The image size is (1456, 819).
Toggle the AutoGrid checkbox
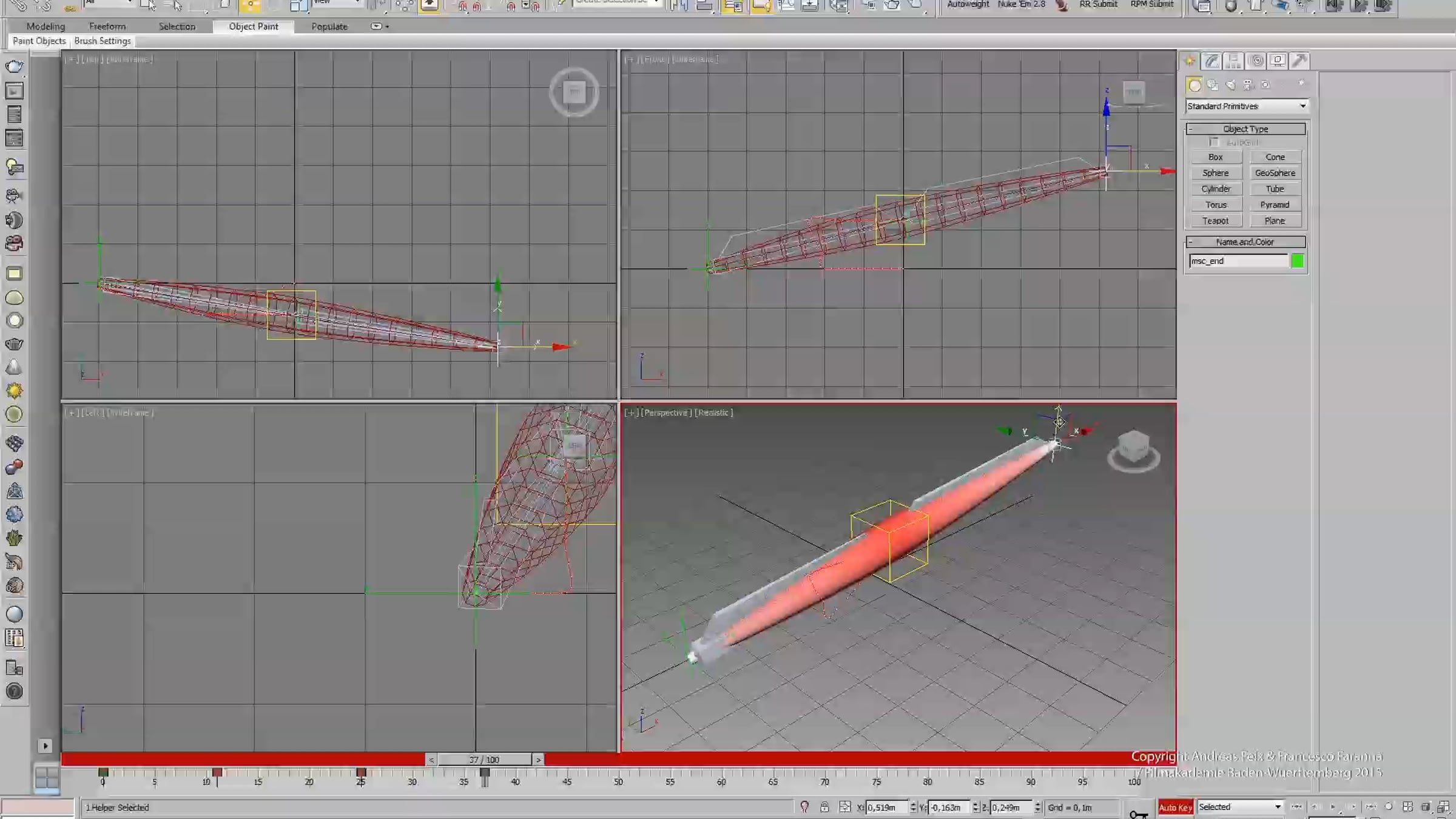(x=1214, y=142)
